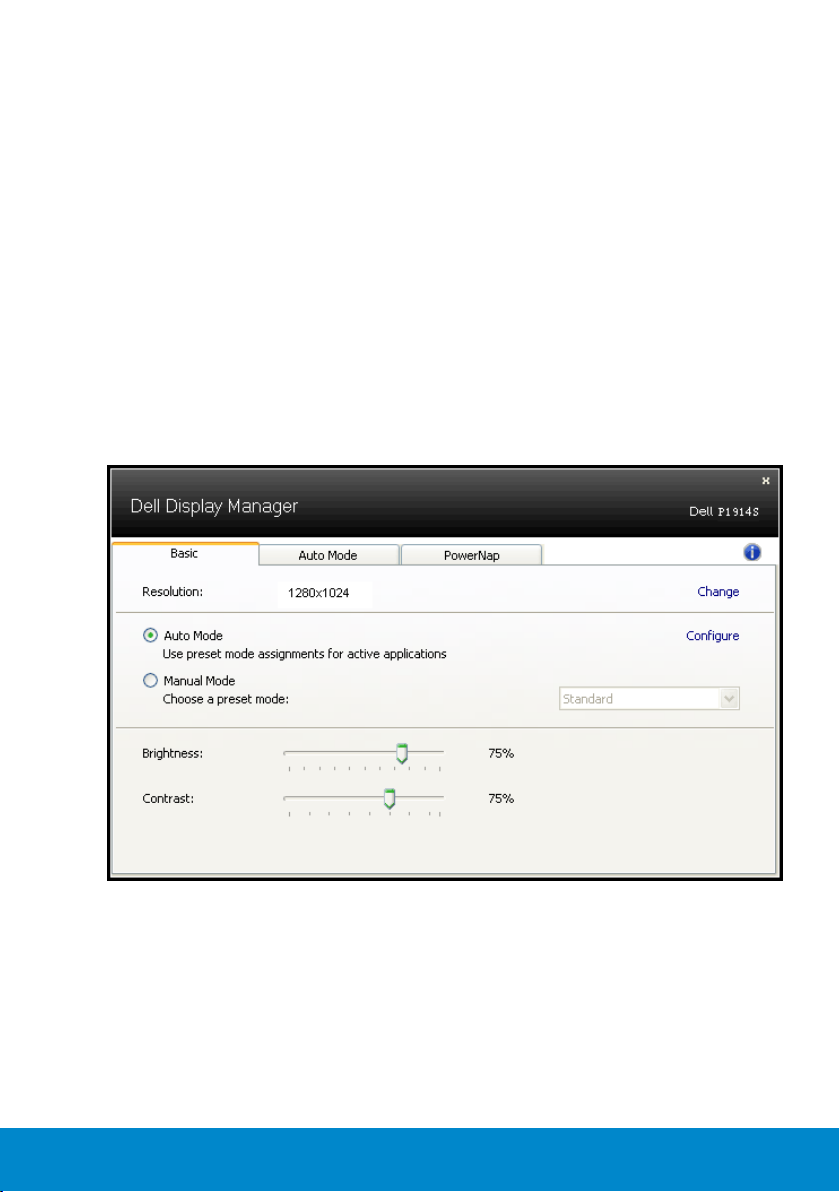Open the Configure link for Auto Mode
Screen dimensions: 840x1192
click(712, 636)
